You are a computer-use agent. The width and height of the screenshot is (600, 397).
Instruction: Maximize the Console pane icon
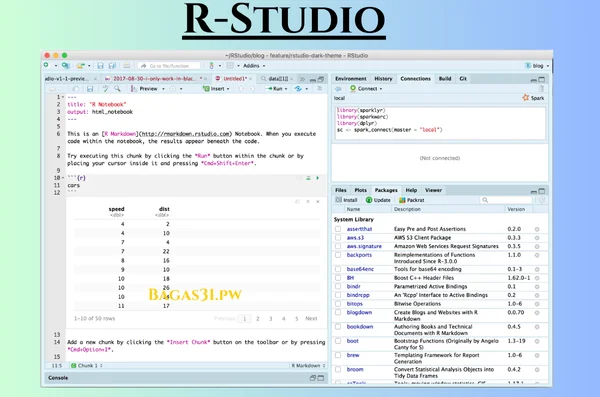321,378
